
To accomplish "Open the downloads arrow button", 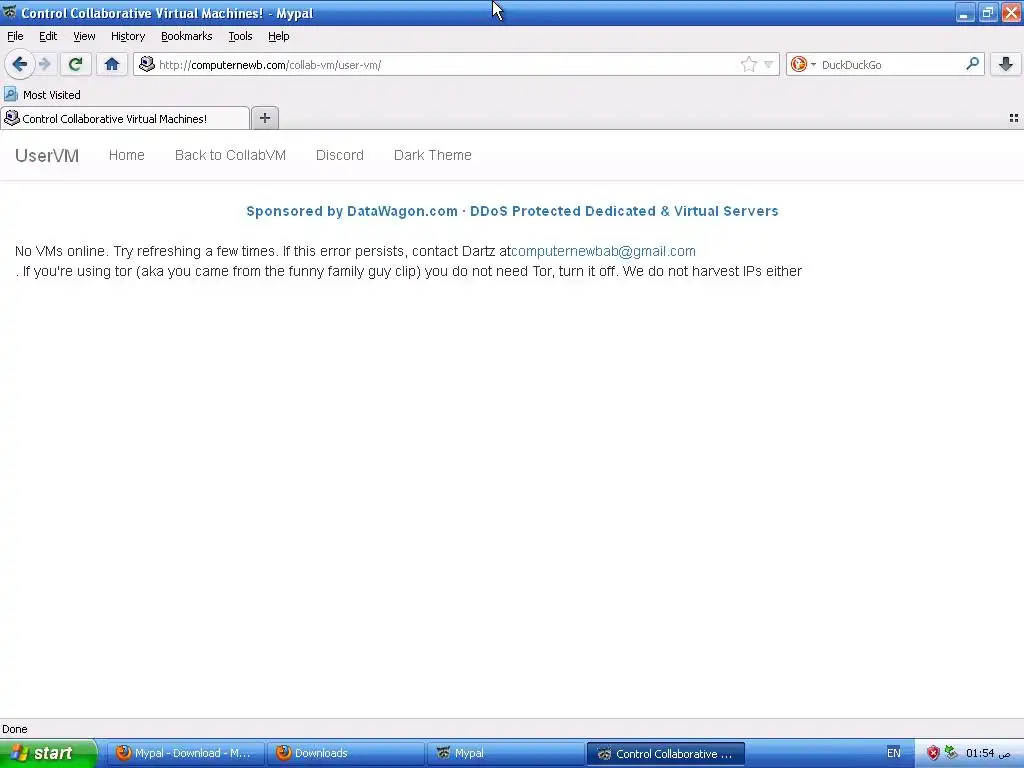I will (x=1006, y=64).
